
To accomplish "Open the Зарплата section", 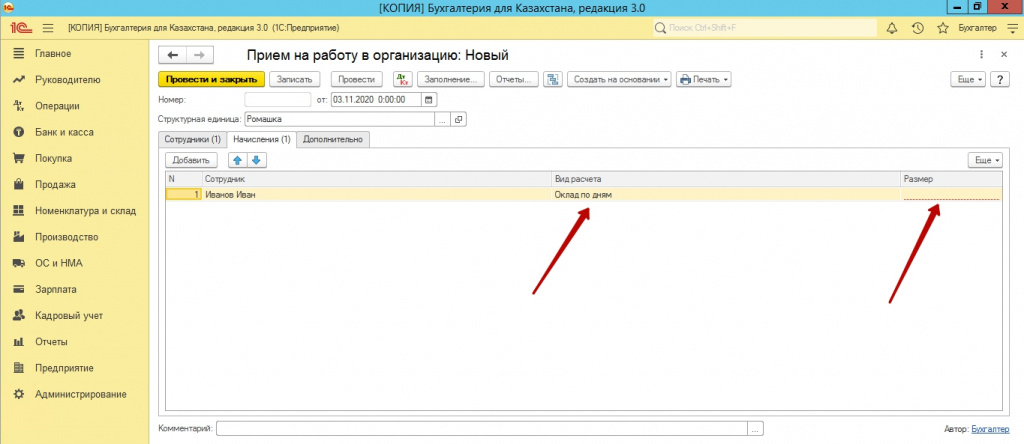I will tap(56, 289).
